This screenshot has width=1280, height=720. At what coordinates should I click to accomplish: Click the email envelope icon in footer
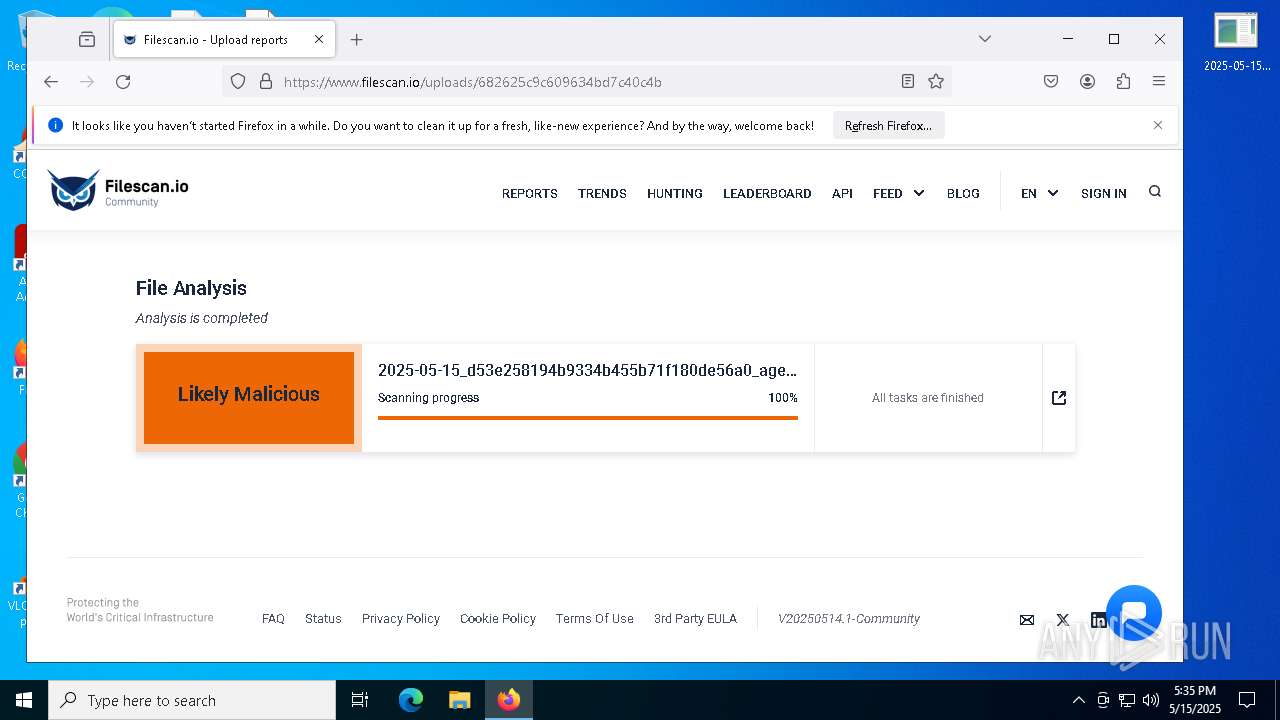(x=1027, y=620)
